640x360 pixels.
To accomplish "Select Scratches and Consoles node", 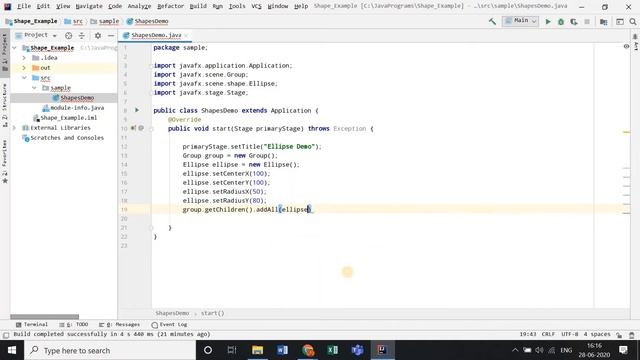I will (x=63, y=138).
